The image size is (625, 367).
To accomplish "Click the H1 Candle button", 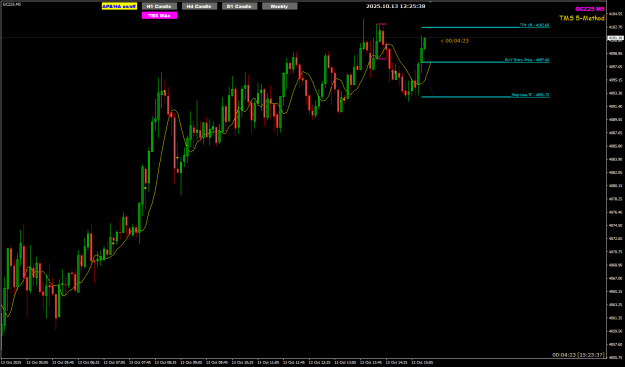I will click(x=159, y=6).
